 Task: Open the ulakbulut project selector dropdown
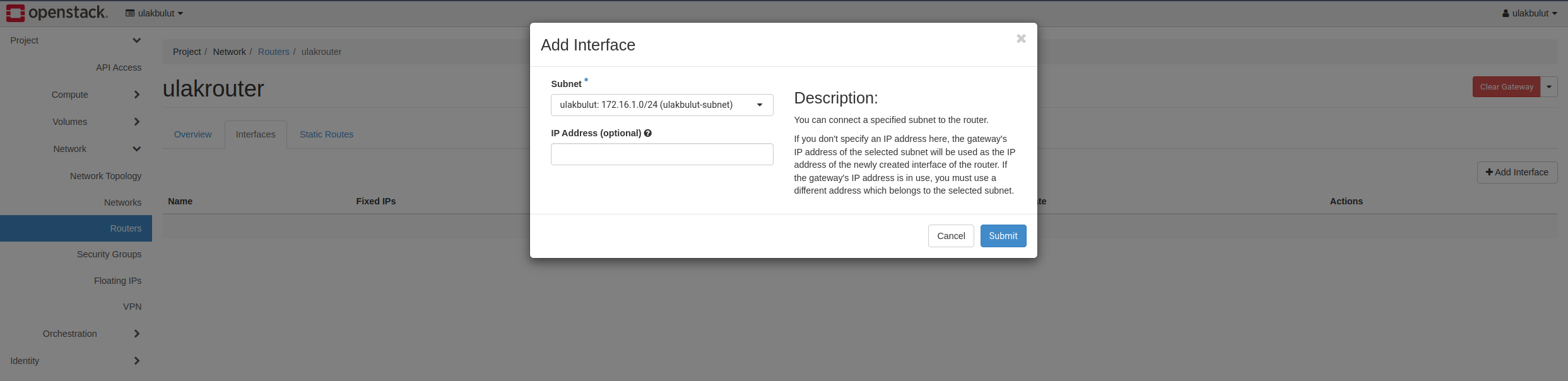[x=154, y=13]
